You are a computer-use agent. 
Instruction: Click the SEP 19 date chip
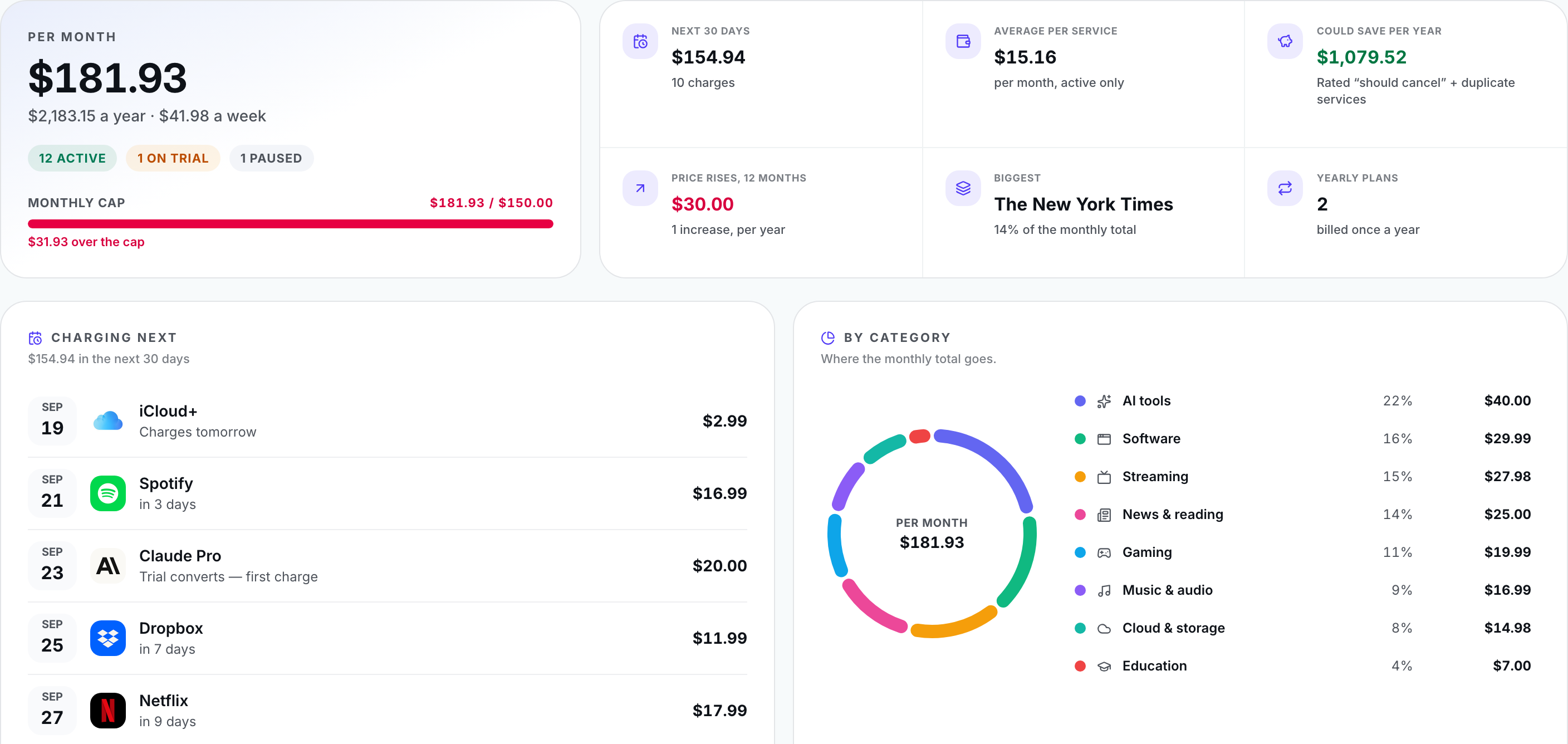click(52, 420)
